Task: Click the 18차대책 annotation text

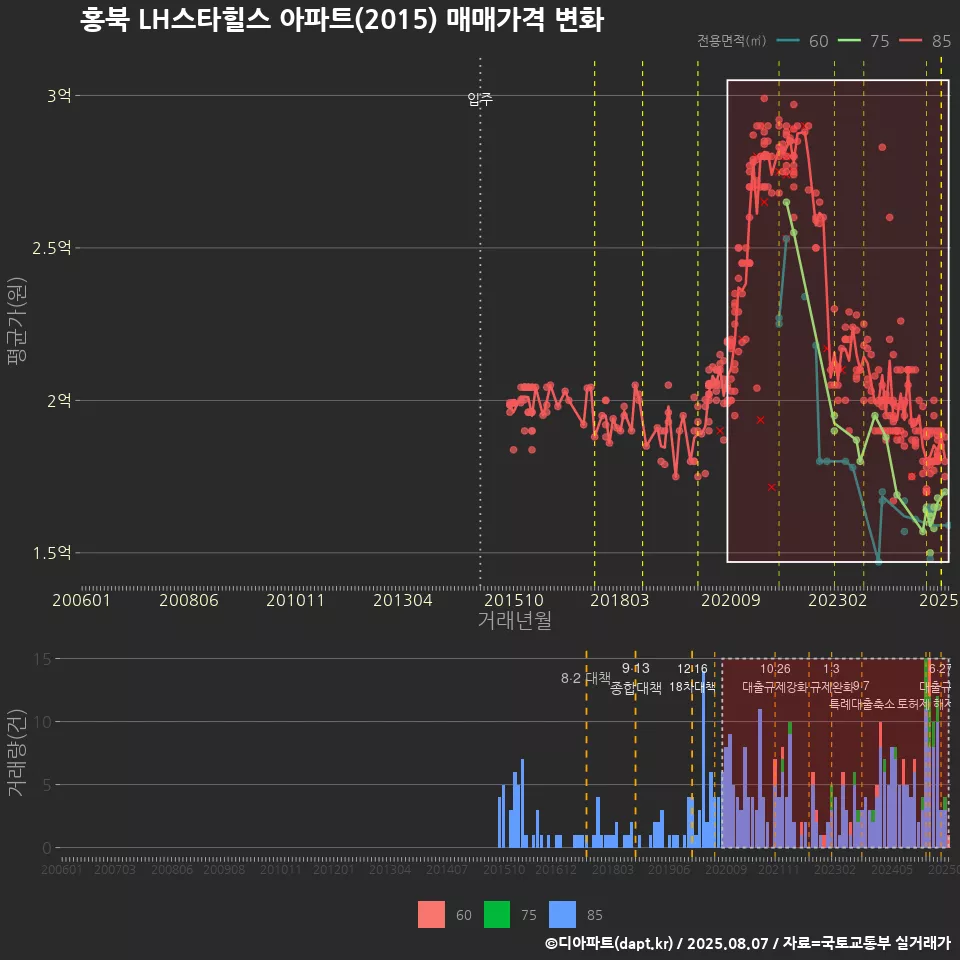Action: 692,687
